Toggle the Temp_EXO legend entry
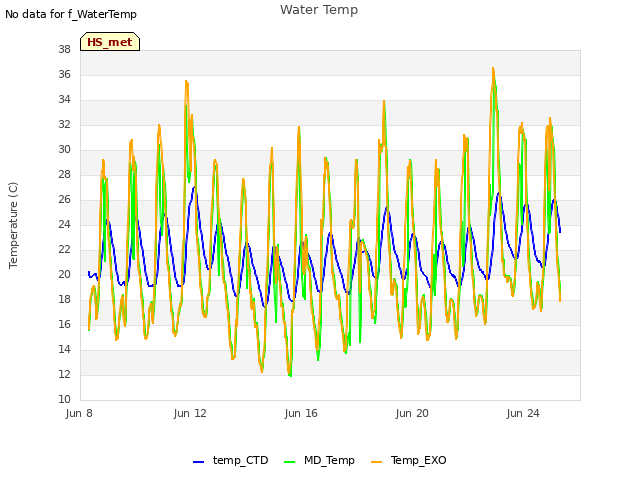This screenshot has height=480, width=640. (x=409, y=460)
